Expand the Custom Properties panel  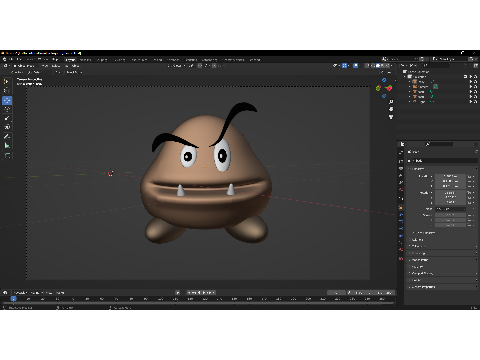[x=423, y=287]
